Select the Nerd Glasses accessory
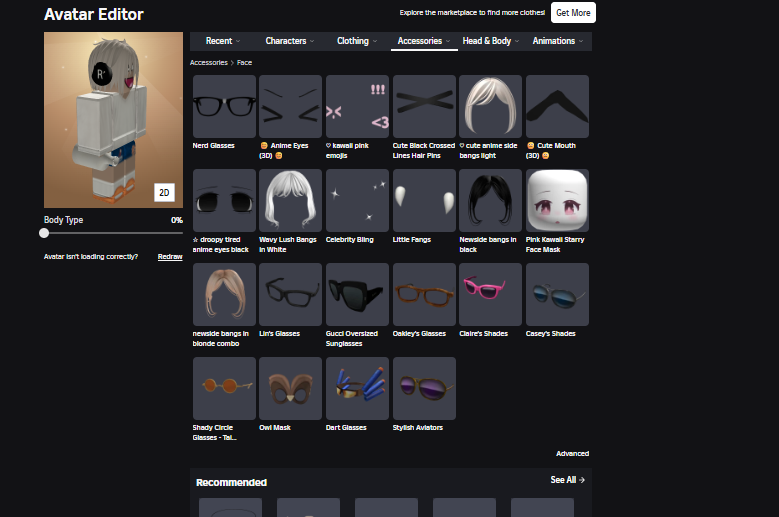Screen dimensions: 779x517 (x=224, y=106)
